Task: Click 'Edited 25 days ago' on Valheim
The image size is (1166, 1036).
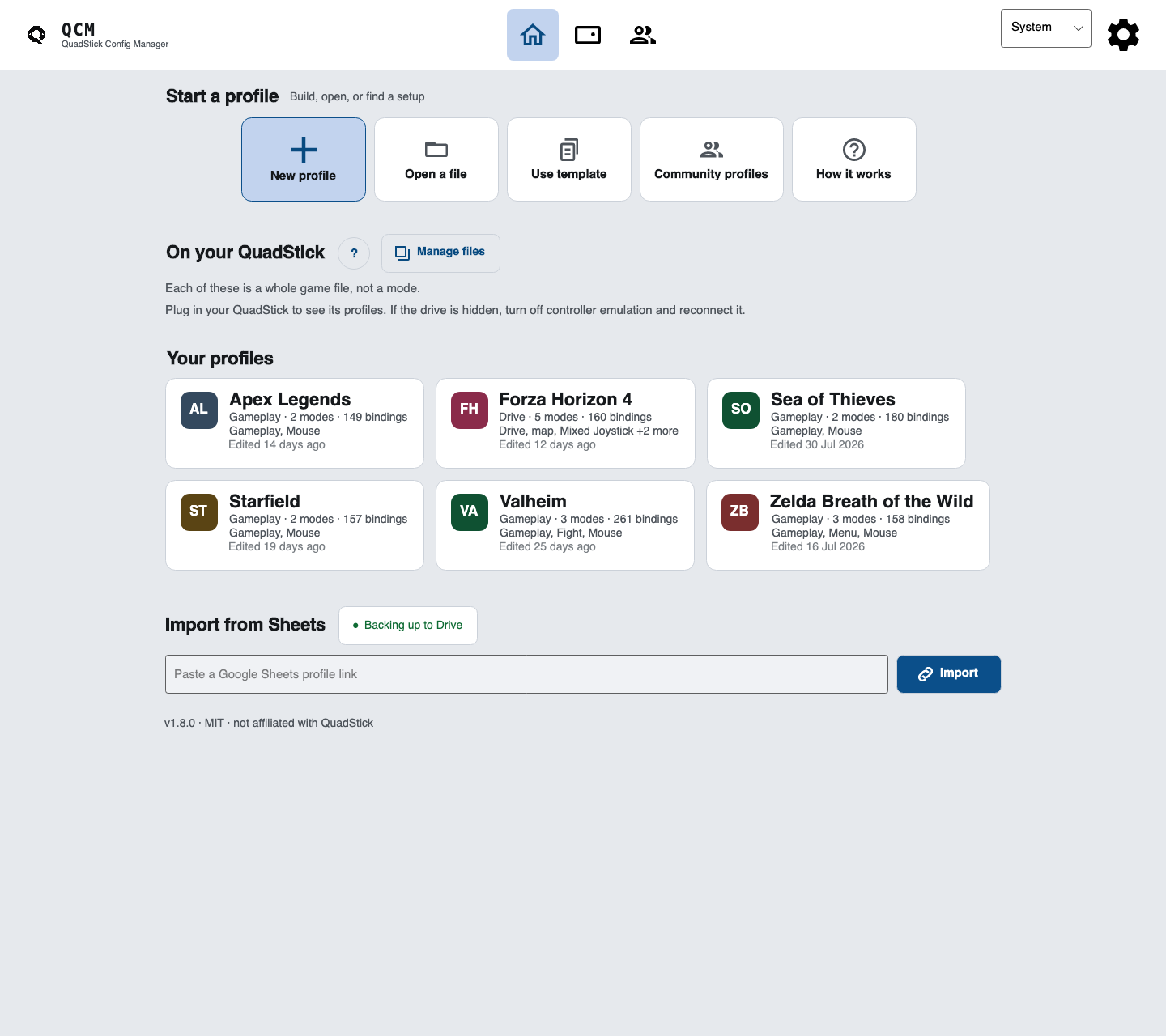Action: 547,547
